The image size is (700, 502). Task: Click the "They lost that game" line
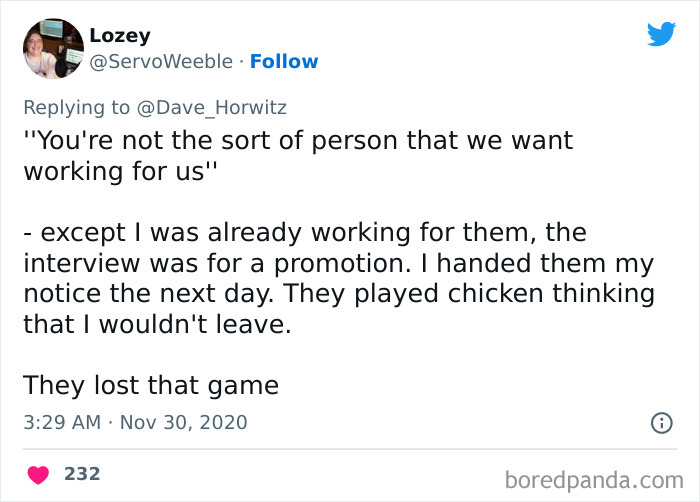[150, 384]
